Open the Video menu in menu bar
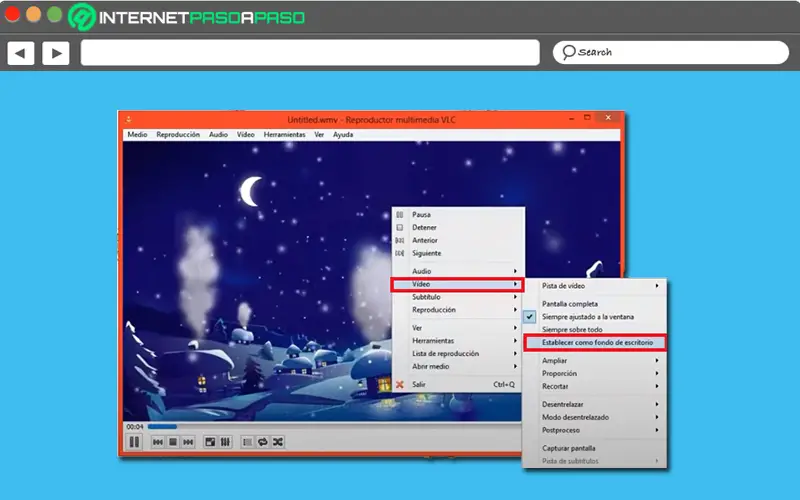Screen dimensions: 800x500 [x=245, y=135]
